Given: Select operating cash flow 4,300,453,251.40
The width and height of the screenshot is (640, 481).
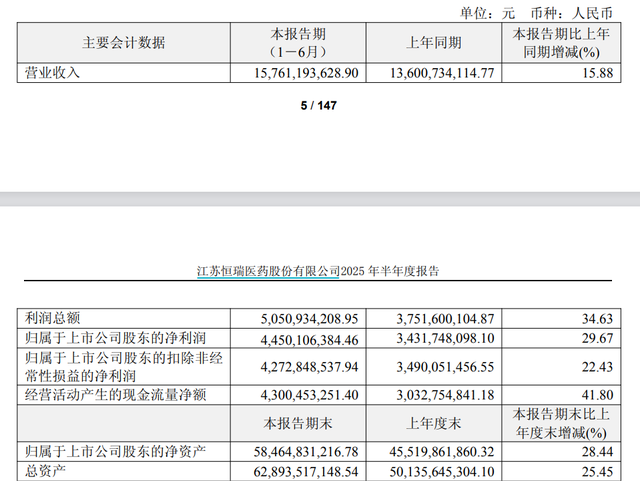Looking at the screenshot, I should (x=309, y=395).
